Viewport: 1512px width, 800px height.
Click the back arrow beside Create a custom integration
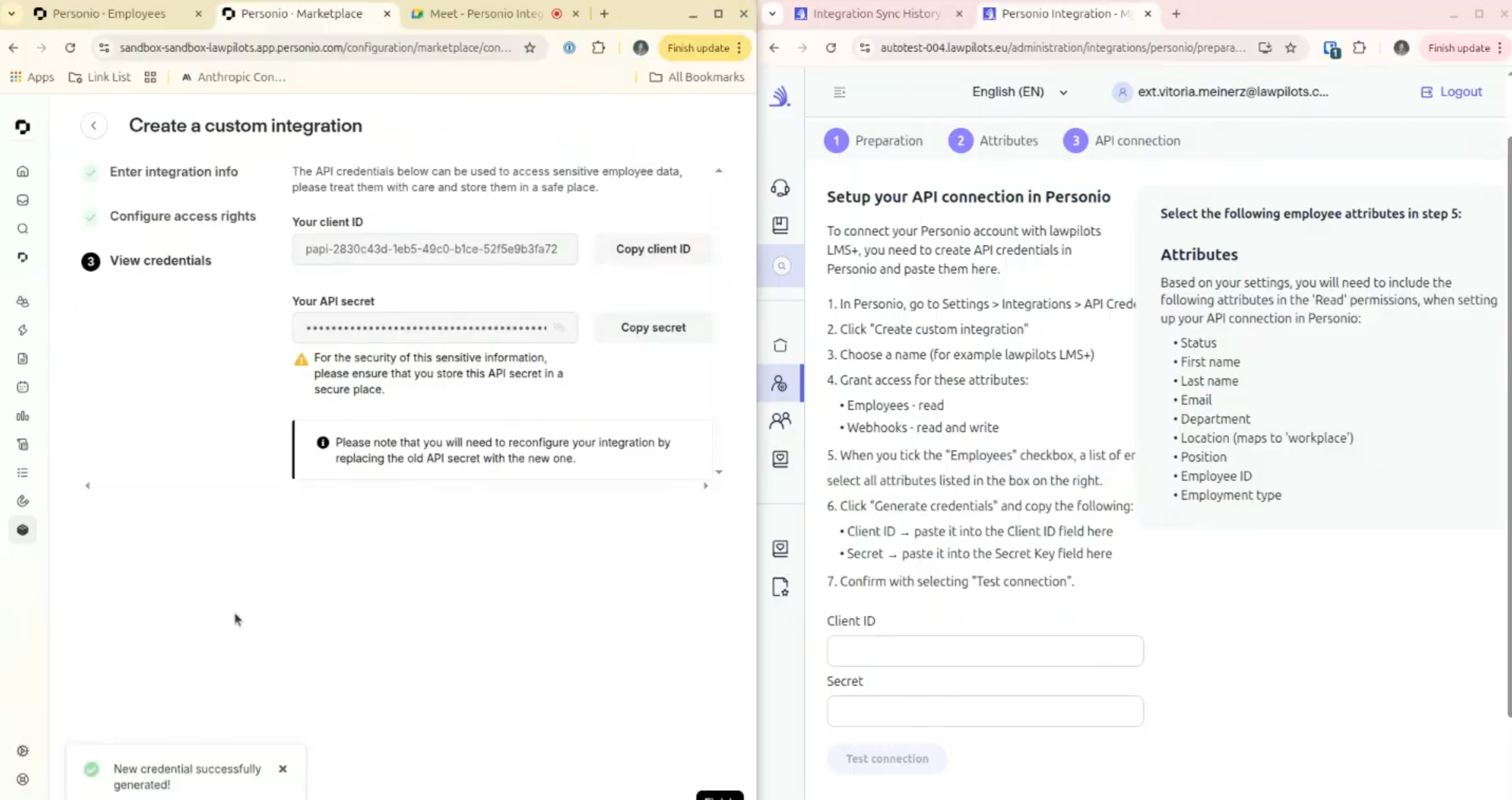tap(94, 126)
